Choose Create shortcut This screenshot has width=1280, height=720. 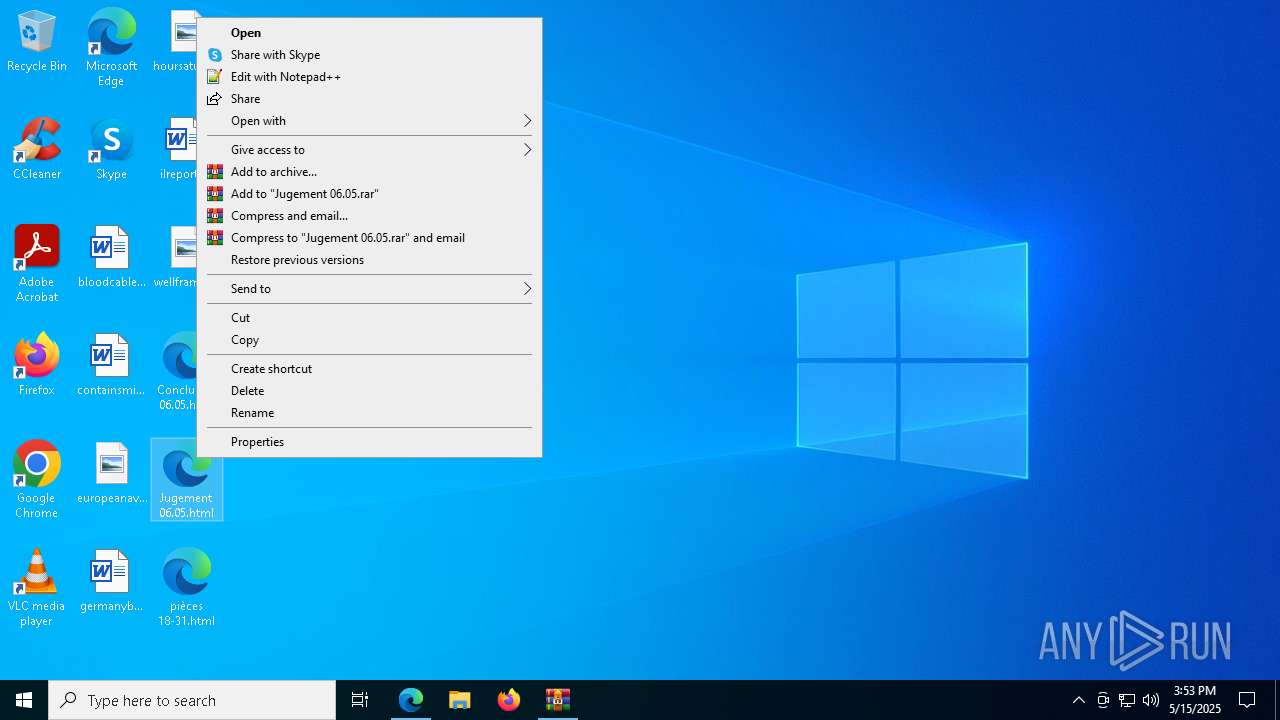pyautogui.click(x=369, y=369)
